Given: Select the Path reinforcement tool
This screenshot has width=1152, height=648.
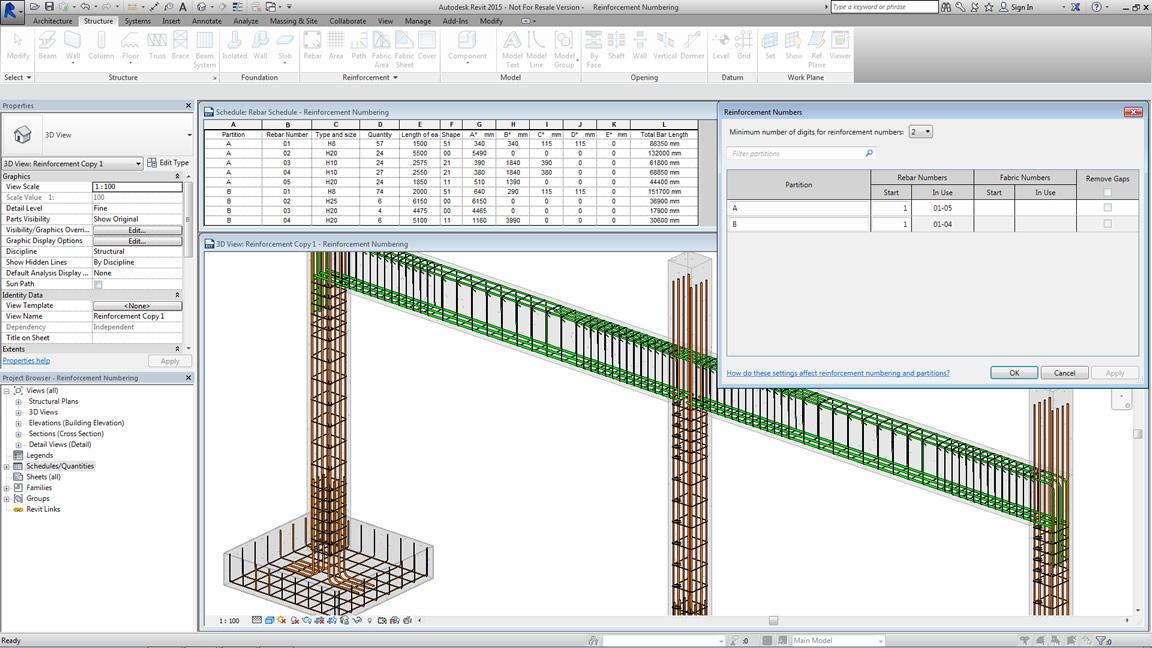Looking at the screenshot, I should click(358, 46).
